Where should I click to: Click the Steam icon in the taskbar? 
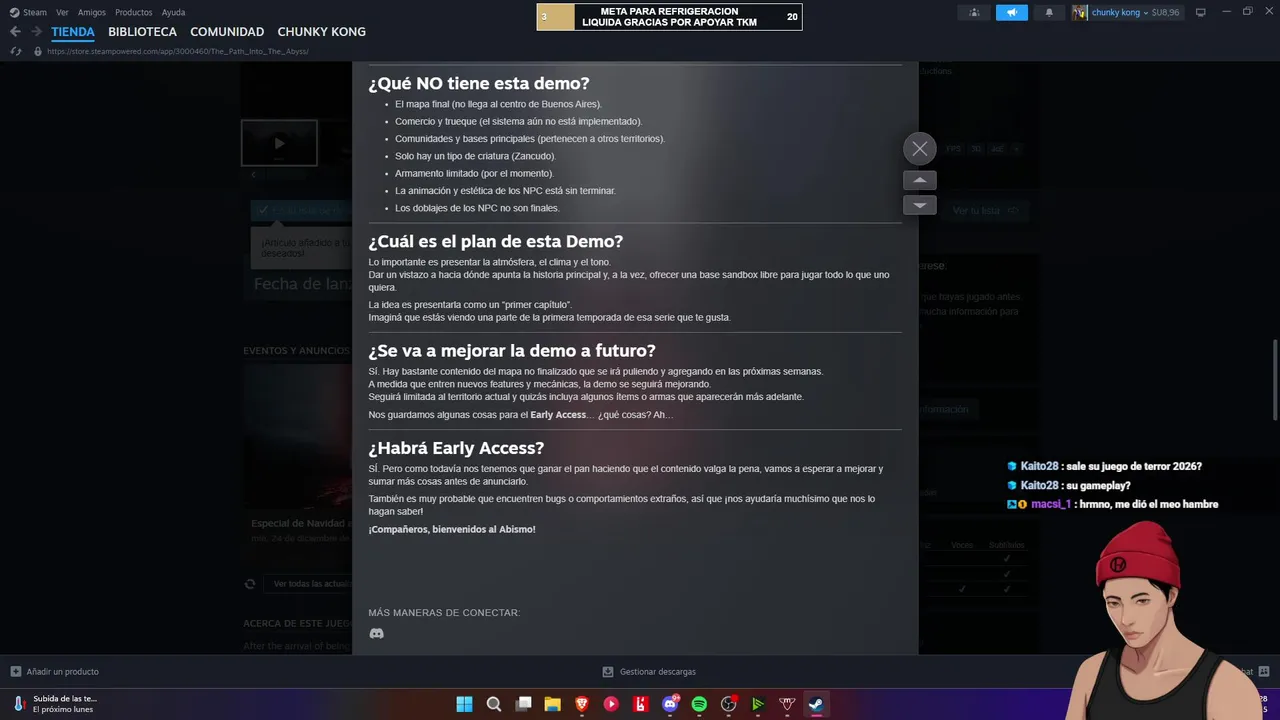[816, 704]
